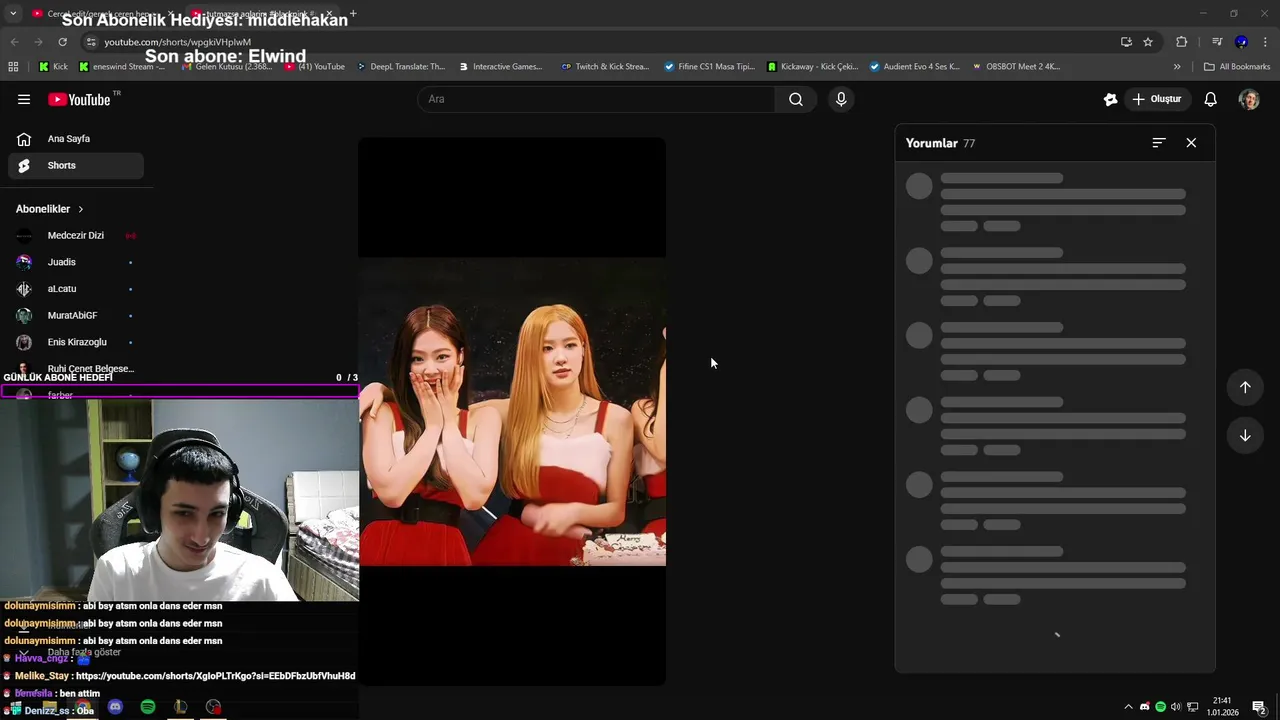Open the Kick bookmark
Viewport: 1280px width, 720px height.
tap(53, 67)
